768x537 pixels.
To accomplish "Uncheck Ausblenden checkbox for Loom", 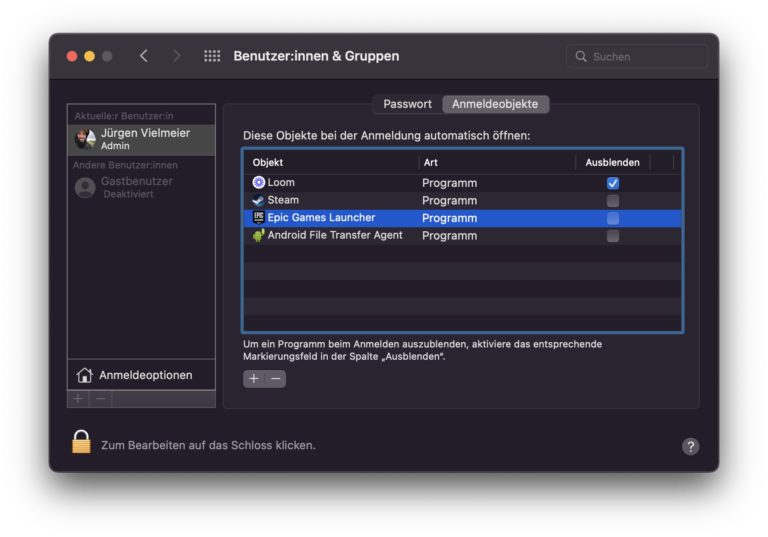I will click(613, 183).
